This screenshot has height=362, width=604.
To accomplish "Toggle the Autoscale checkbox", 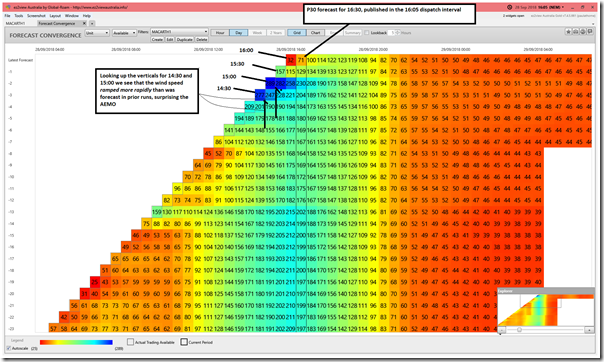I will coord(9,349).
